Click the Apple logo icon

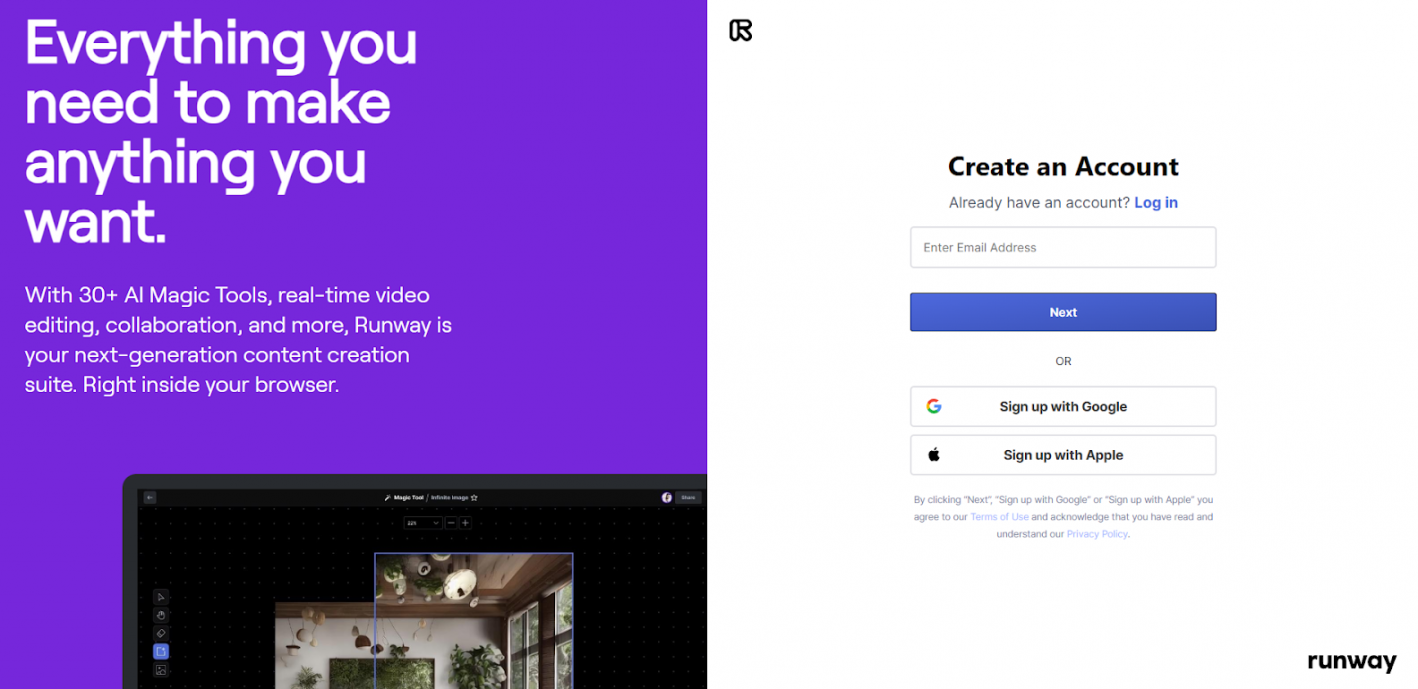click(x=934, y=454)
